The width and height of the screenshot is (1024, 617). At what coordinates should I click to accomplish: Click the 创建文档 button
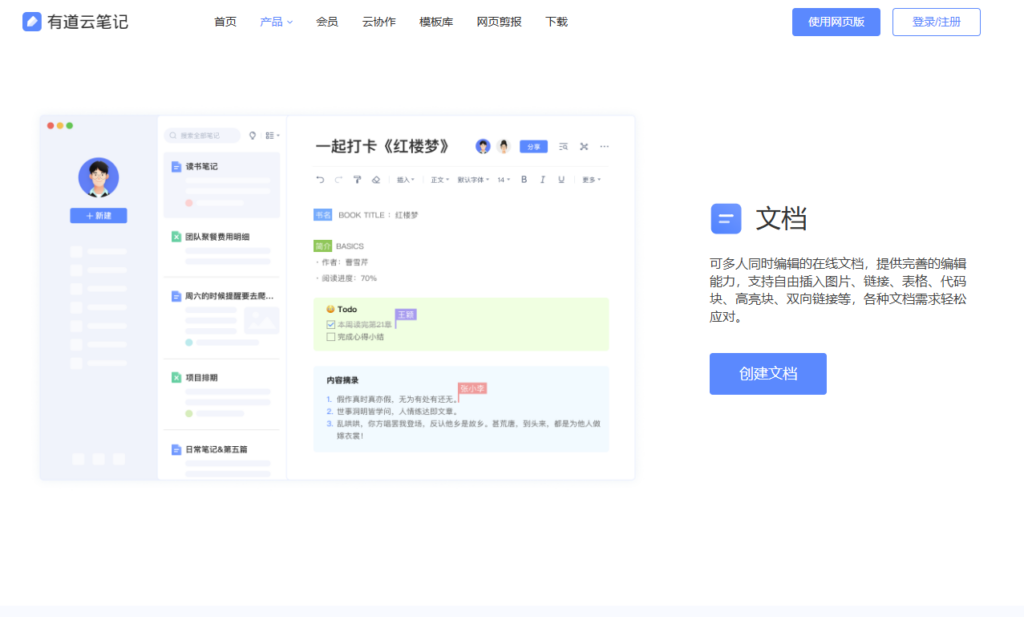[768, 373]
